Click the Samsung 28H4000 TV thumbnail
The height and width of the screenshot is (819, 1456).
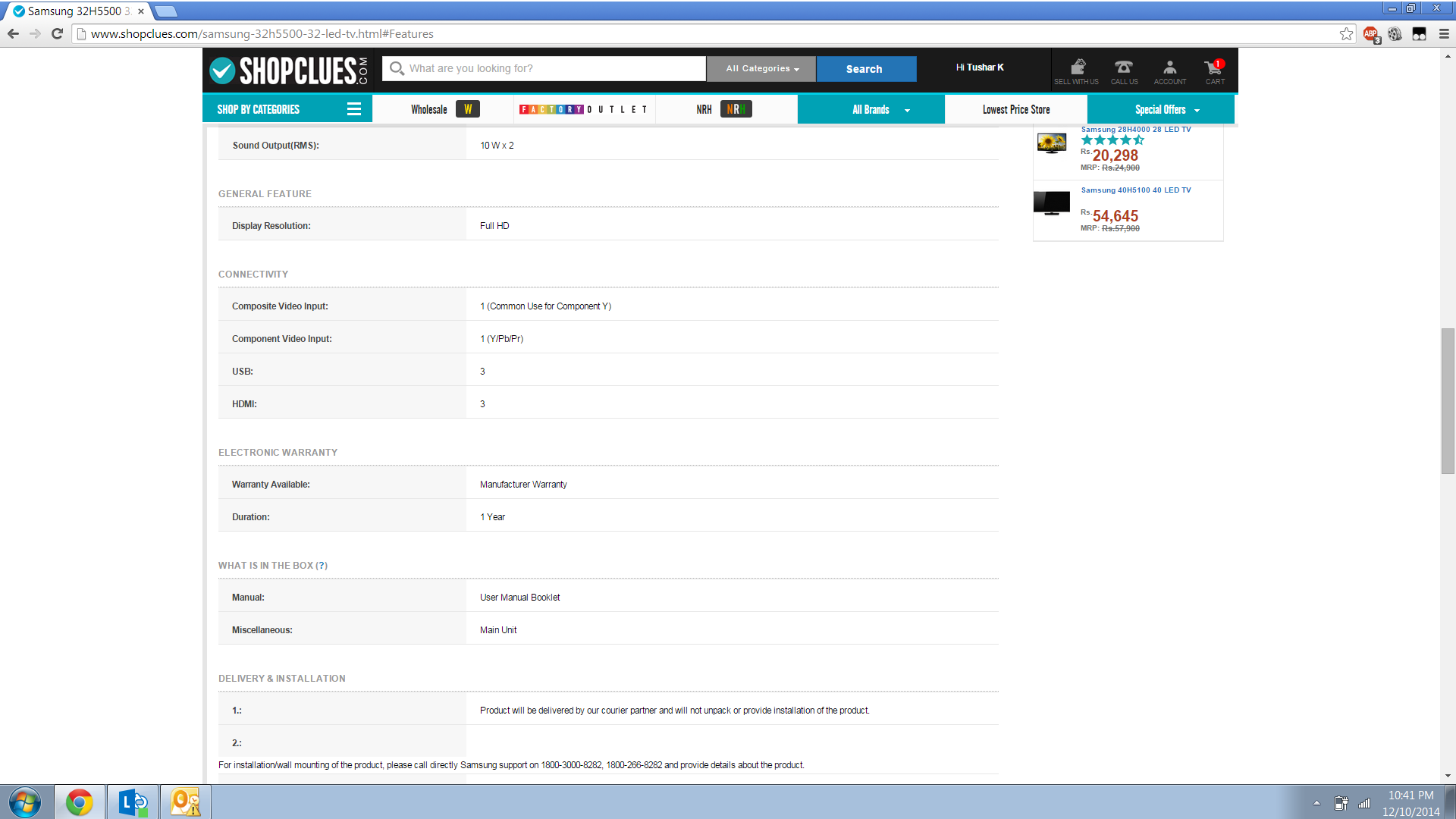click(x=1052, y=143)
